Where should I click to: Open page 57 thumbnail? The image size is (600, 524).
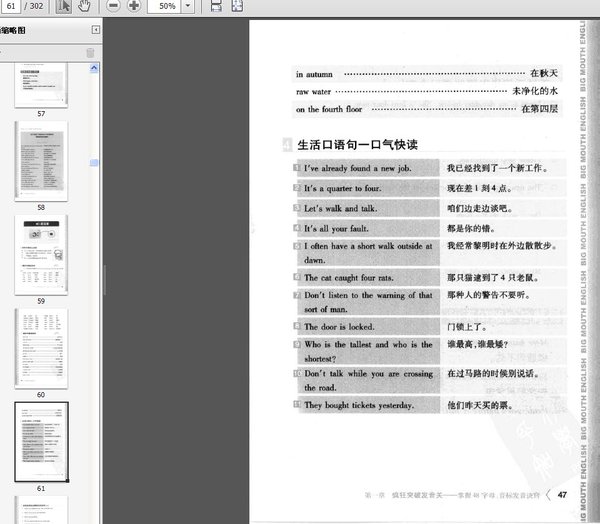click(x=41, y=85)
